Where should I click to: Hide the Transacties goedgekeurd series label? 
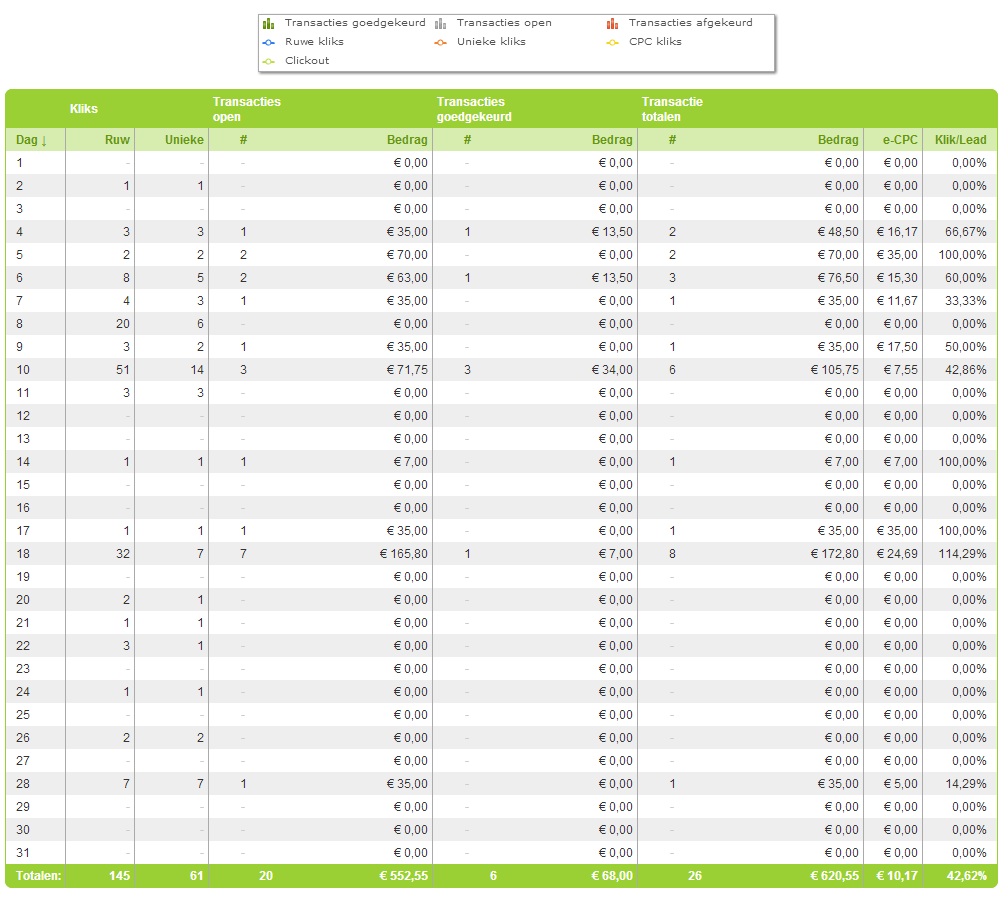355,22
